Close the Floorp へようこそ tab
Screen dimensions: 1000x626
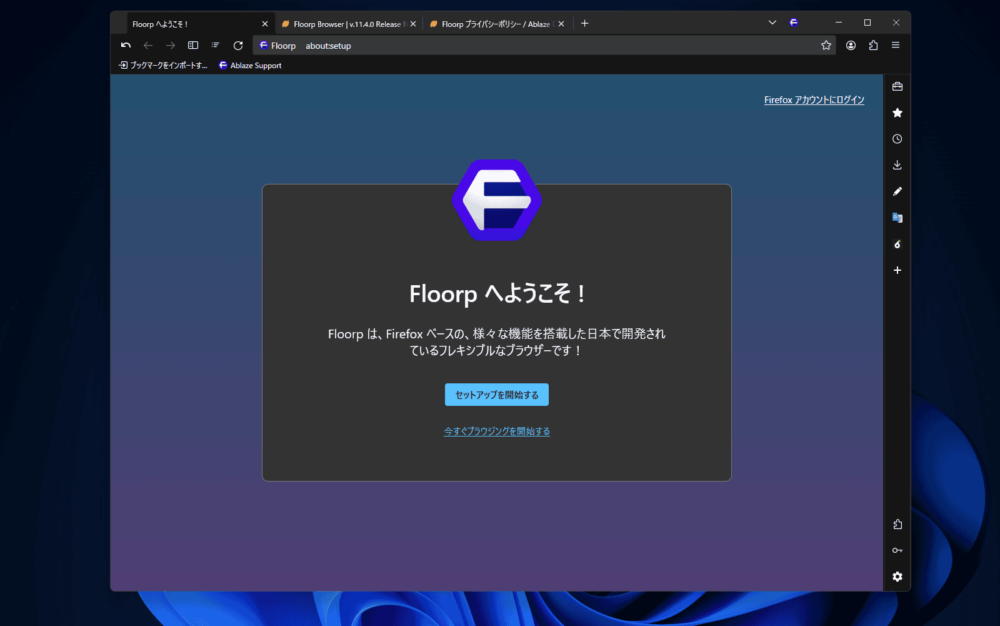pyautogui.click(x=265, y=24)
